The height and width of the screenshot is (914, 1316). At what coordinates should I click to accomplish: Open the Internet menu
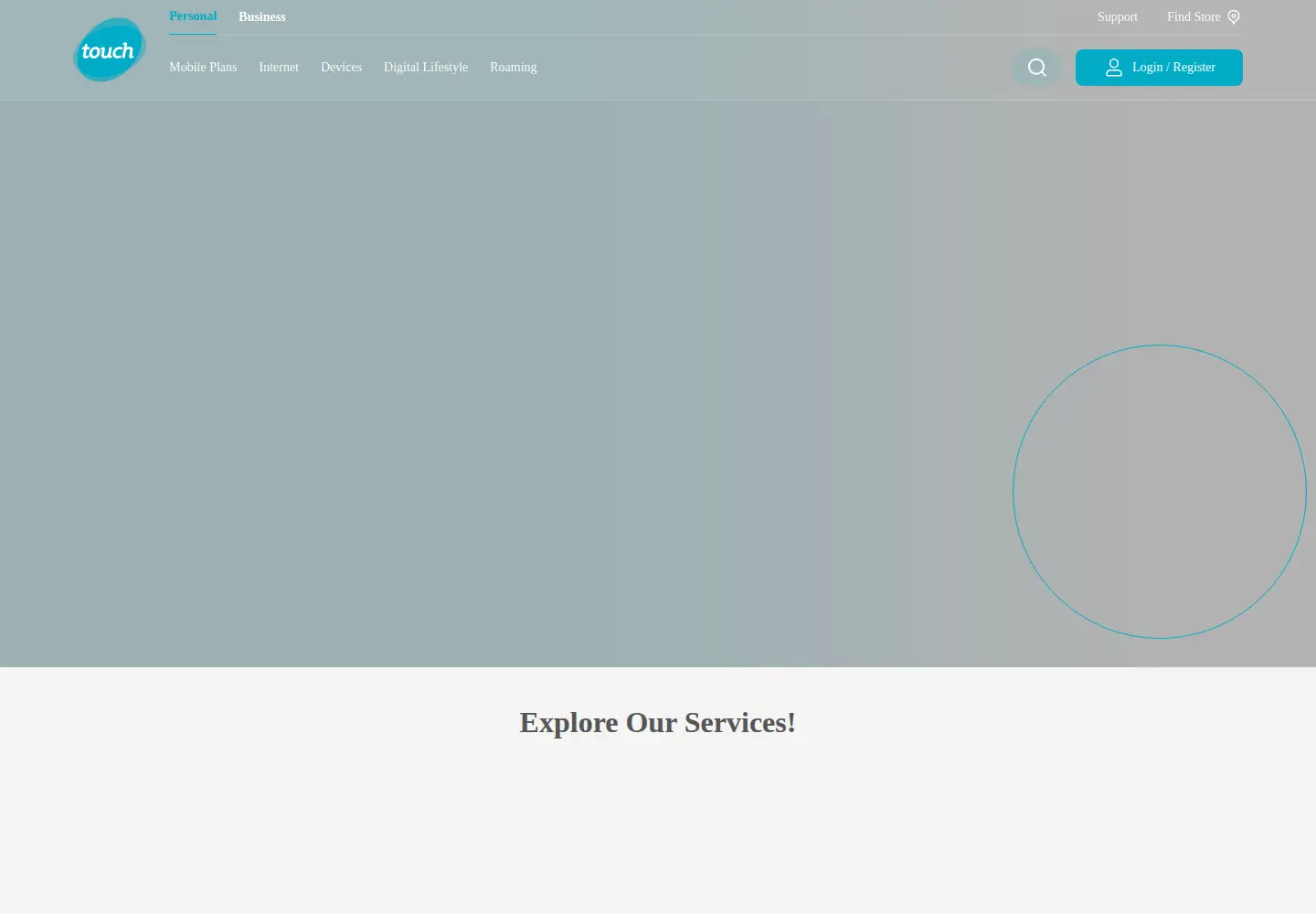pos(279,68)
